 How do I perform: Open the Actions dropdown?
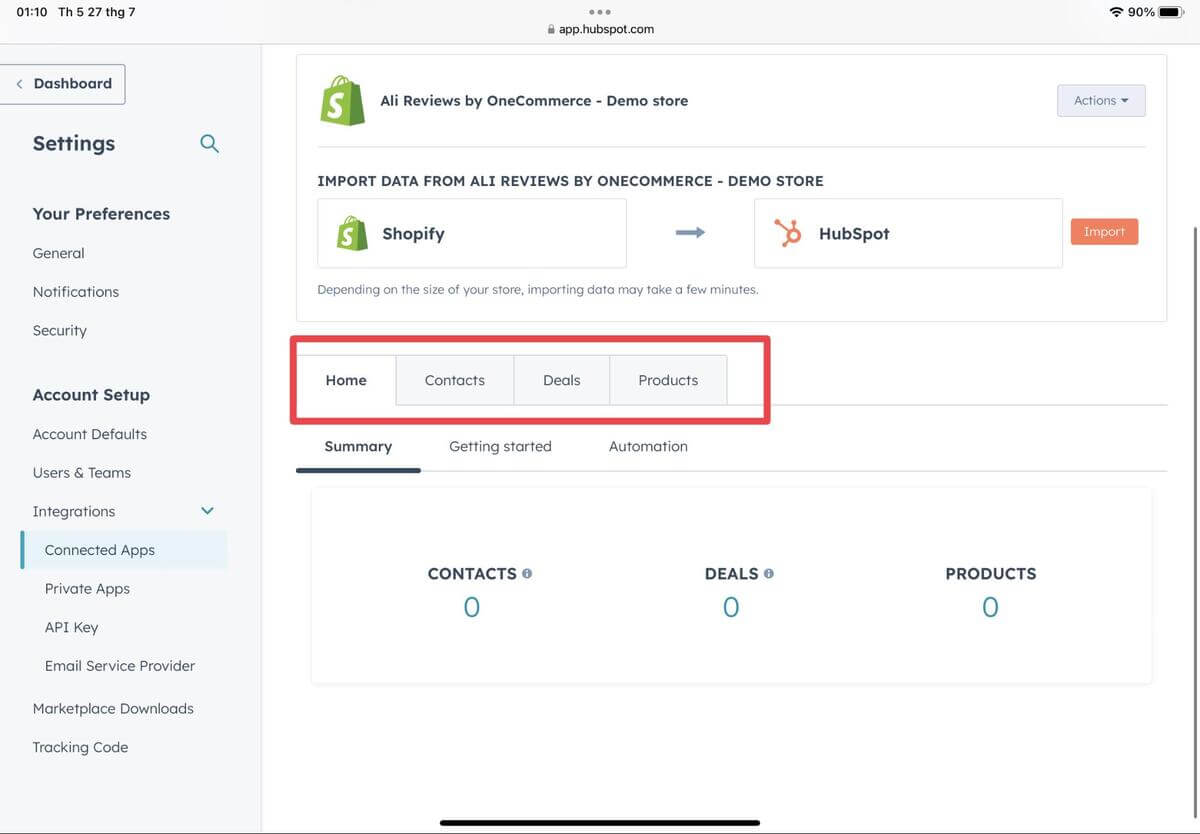(1101, 101)
